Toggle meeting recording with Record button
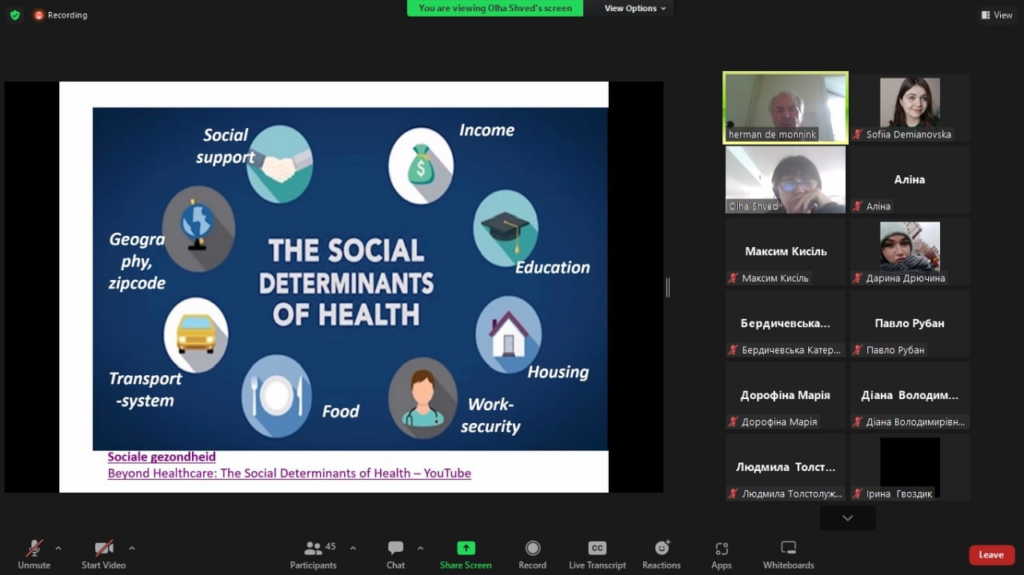Image resolution: width=1024 pixels, height=575 pixels. (x=532, y=548)
